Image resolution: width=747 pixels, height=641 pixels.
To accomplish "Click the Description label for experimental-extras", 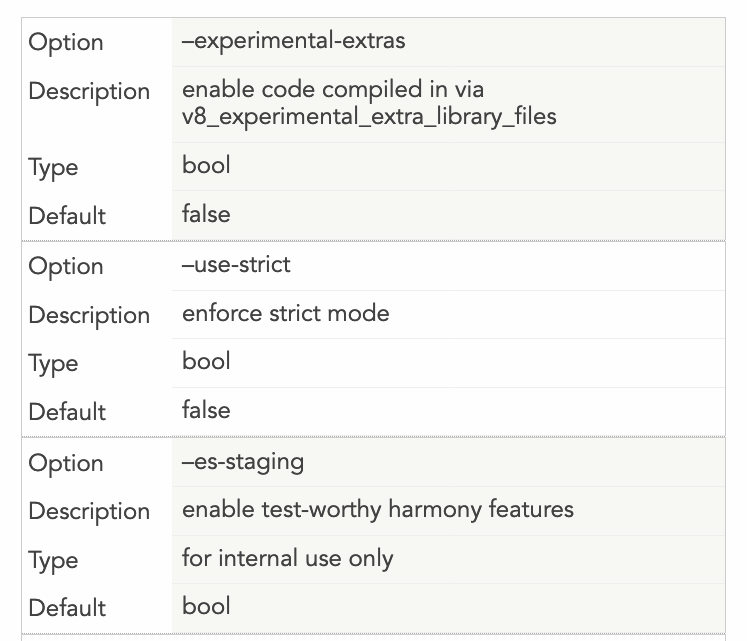I will coord(89,91).
